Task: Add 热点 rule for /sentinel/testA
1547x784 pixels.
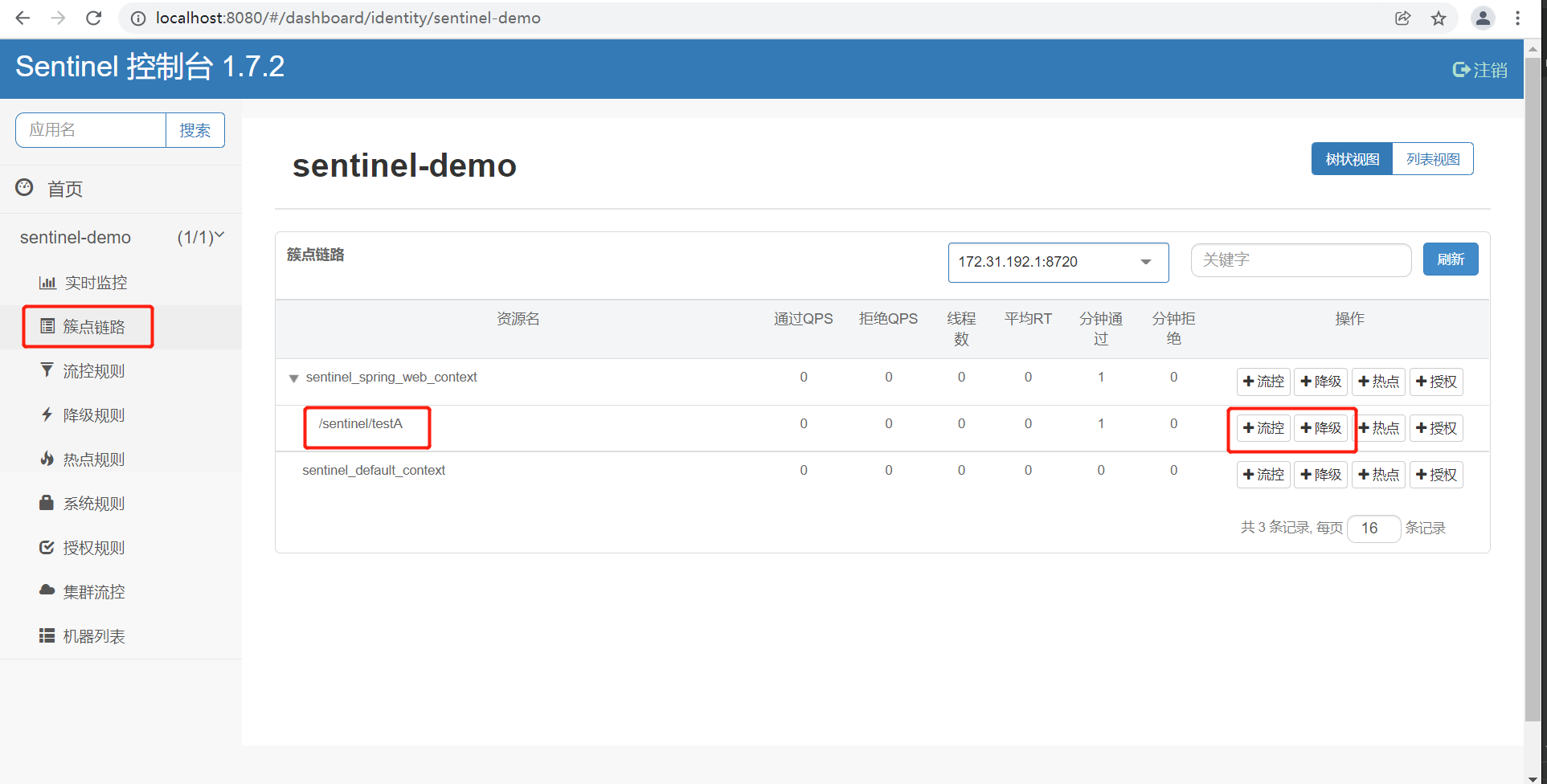Action: click(1379, 428)
